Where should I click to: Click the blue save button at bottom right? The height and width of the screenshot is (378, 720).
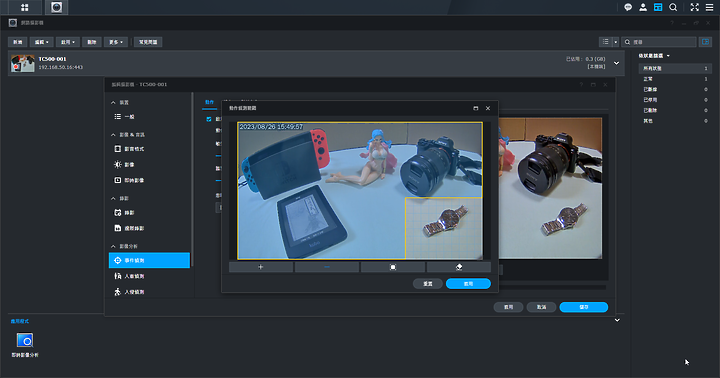pos(584,307)
